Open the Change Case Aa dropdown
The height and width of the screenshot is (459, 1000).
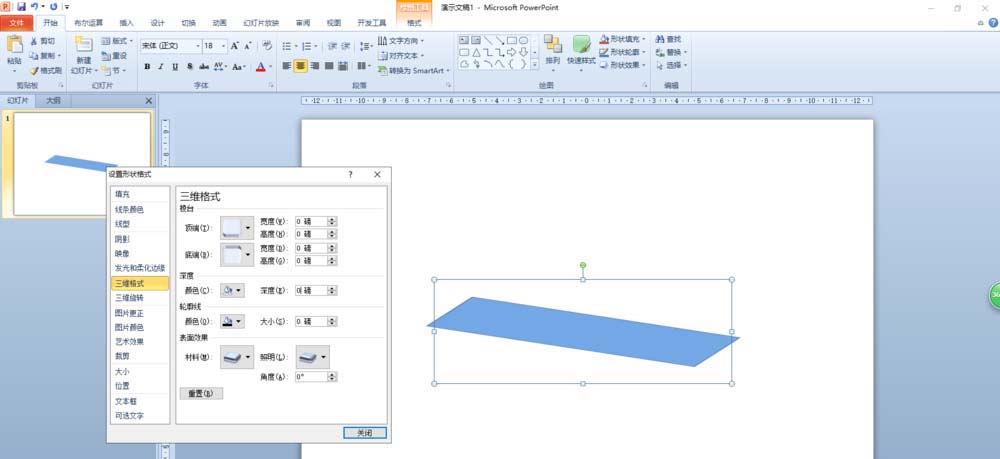pos(239,66)
